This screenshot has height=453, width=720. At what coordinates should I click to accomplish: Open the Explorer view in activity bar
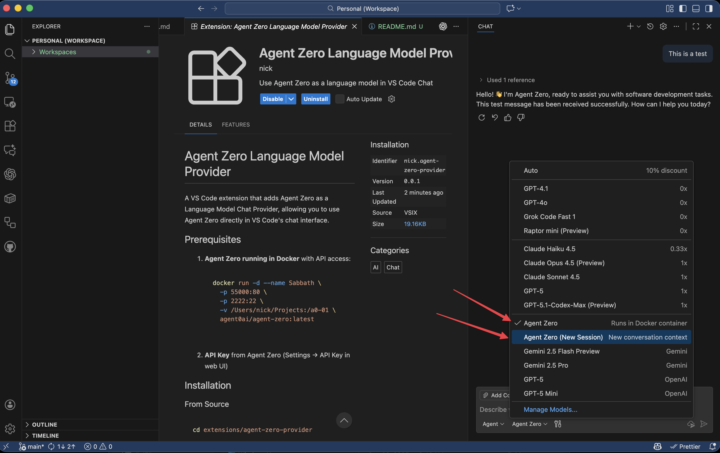[10, 29]
